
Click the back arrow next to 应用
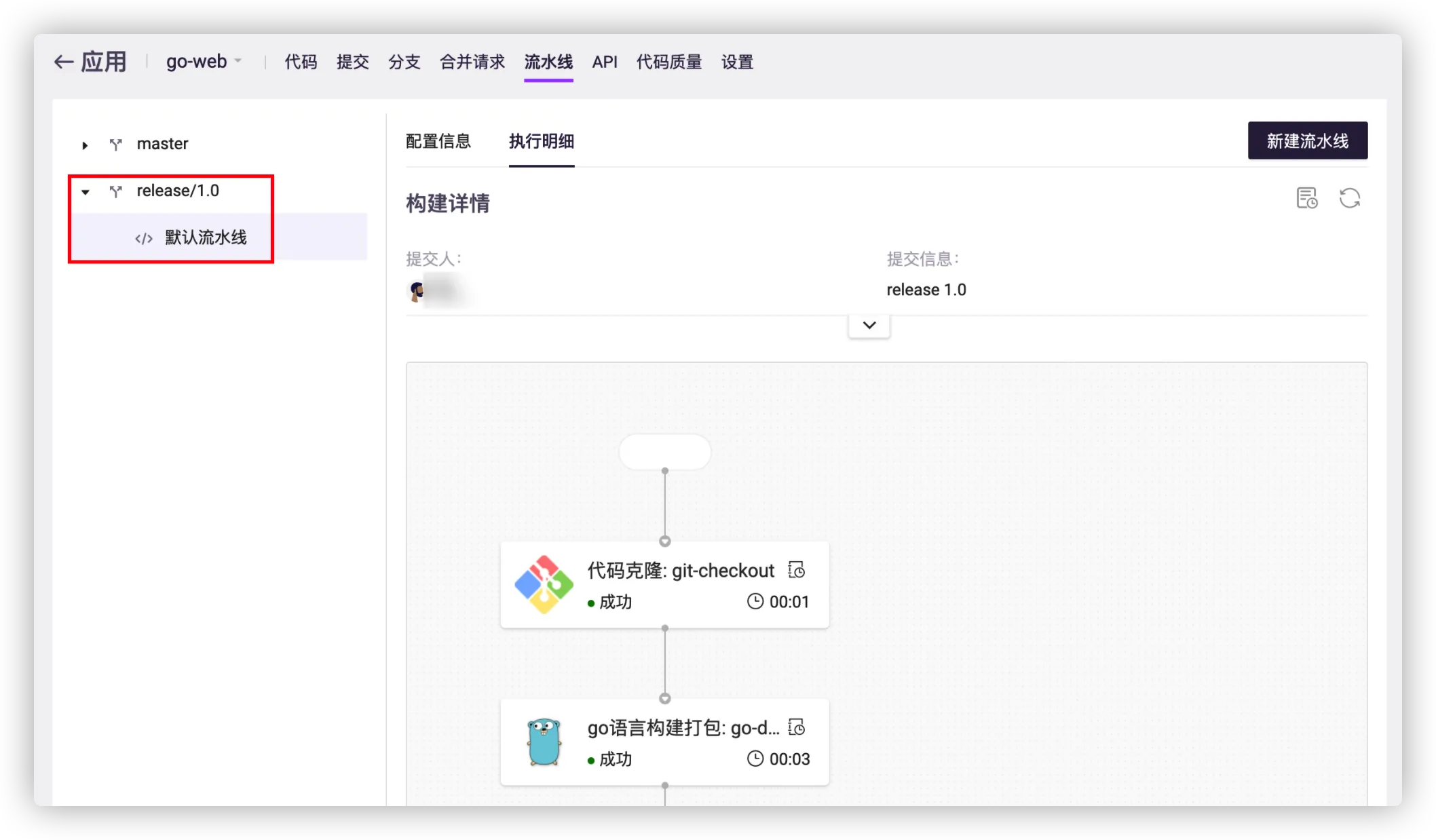pos(64,62)
